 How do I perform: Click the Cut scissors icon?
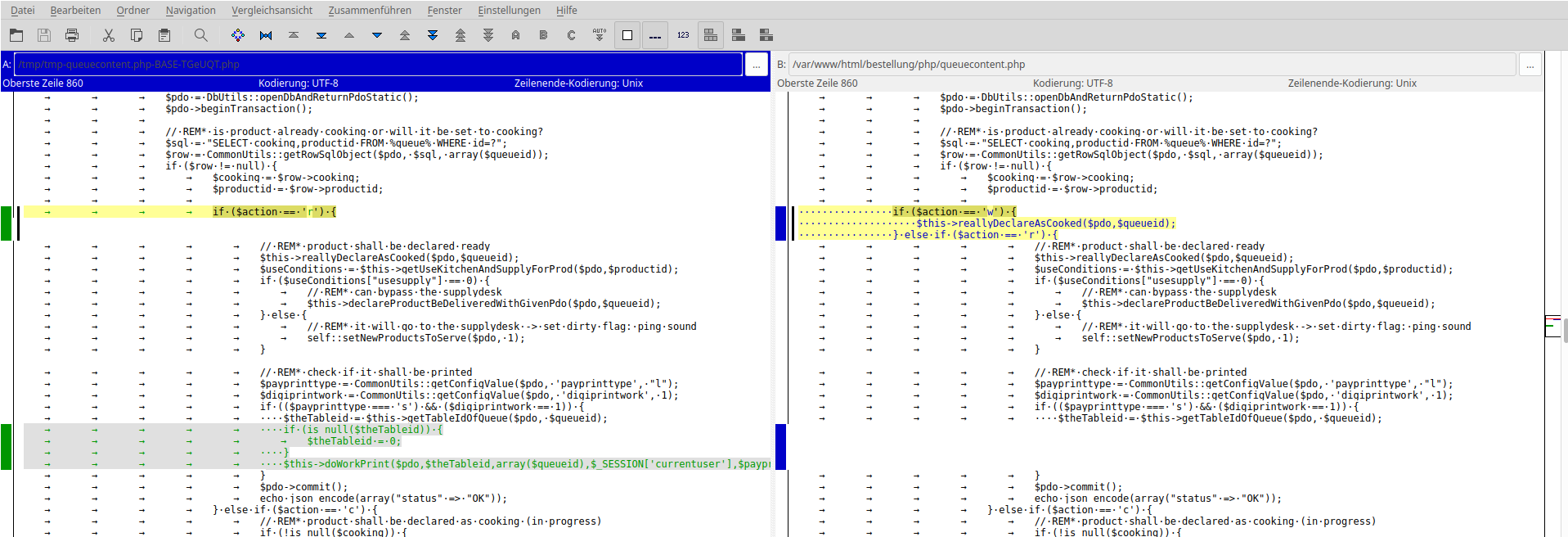pos(108,35)
